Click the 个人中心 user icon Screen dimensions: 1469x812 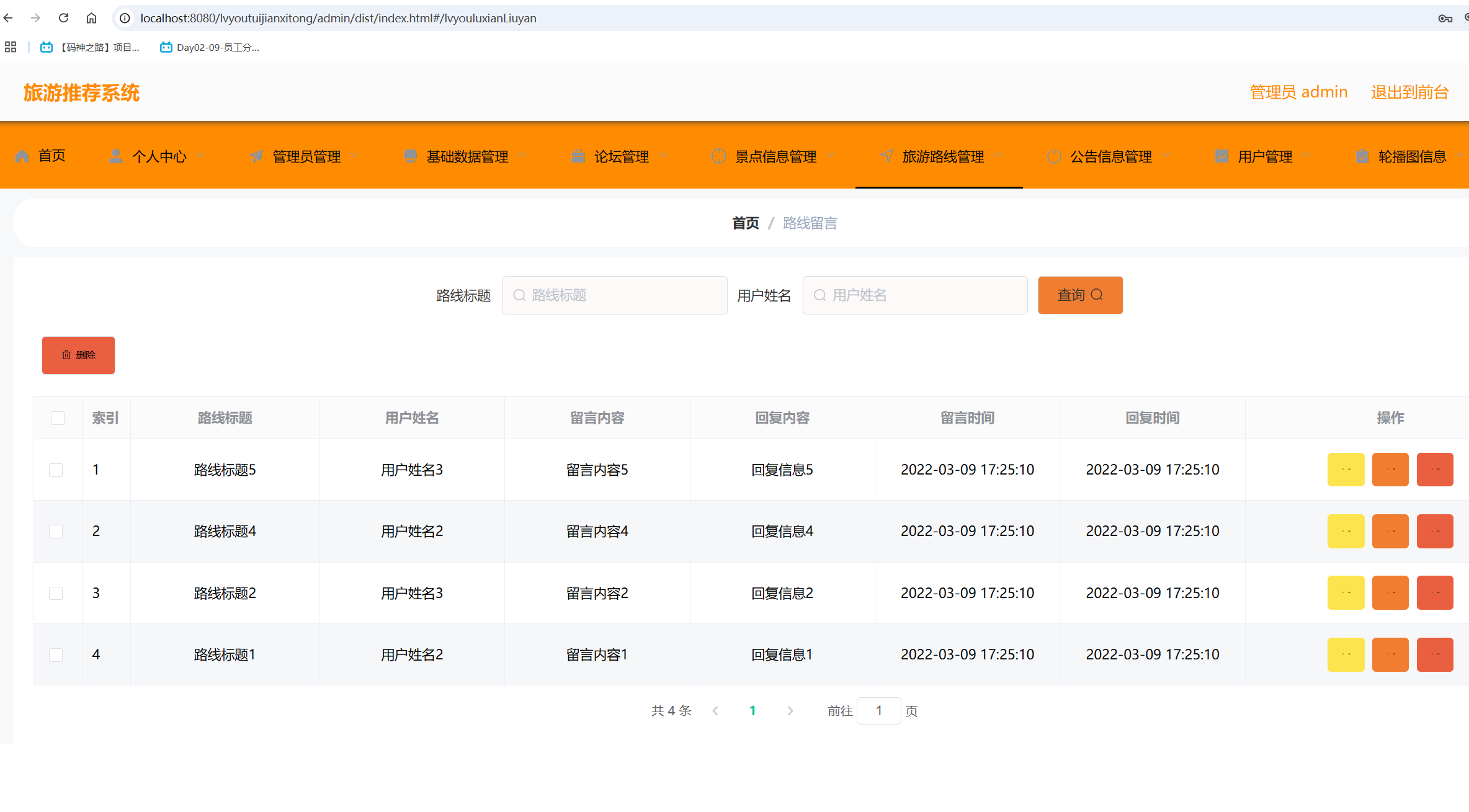point(115,156)
